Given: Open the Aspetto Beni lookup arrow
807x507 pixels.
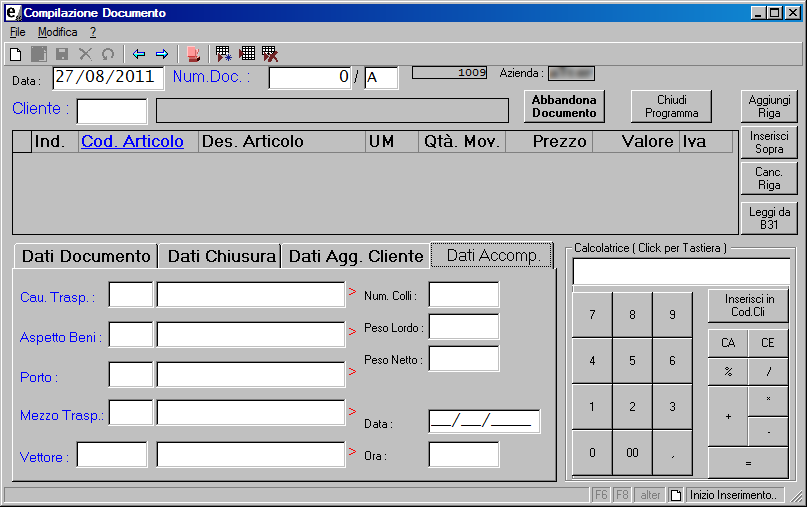Looking at the screenshot, I should [x=352, y=330].
